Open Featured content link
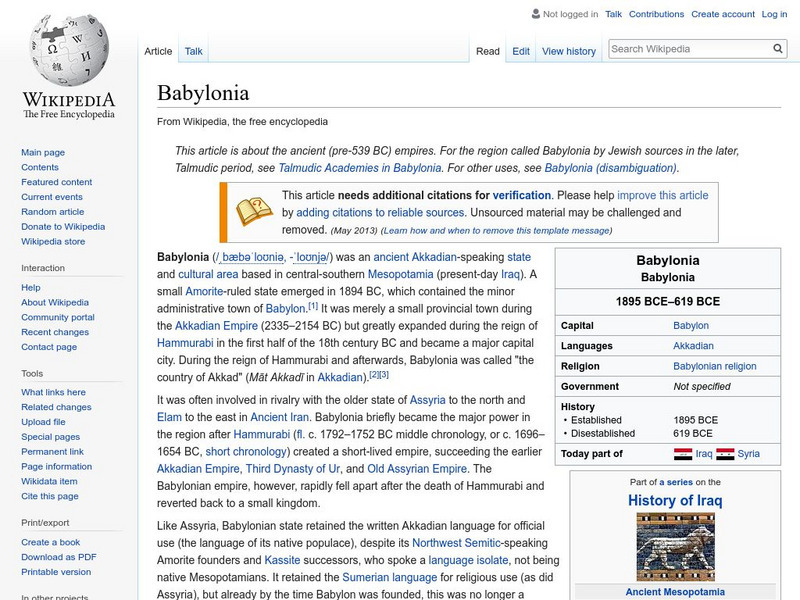The width and height of the screenshot is (800, 600). point(57,182)
